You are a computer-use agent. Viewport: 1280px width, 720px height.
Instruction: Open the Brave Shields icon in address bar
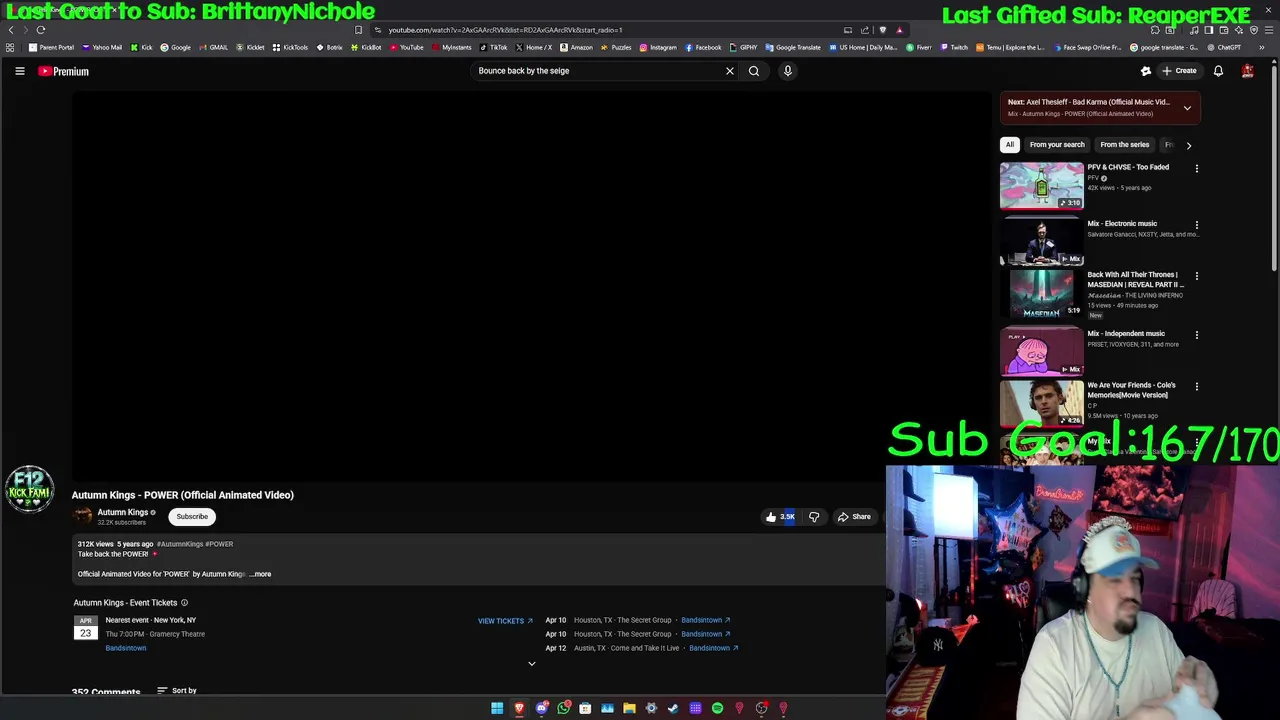point(882,30)
